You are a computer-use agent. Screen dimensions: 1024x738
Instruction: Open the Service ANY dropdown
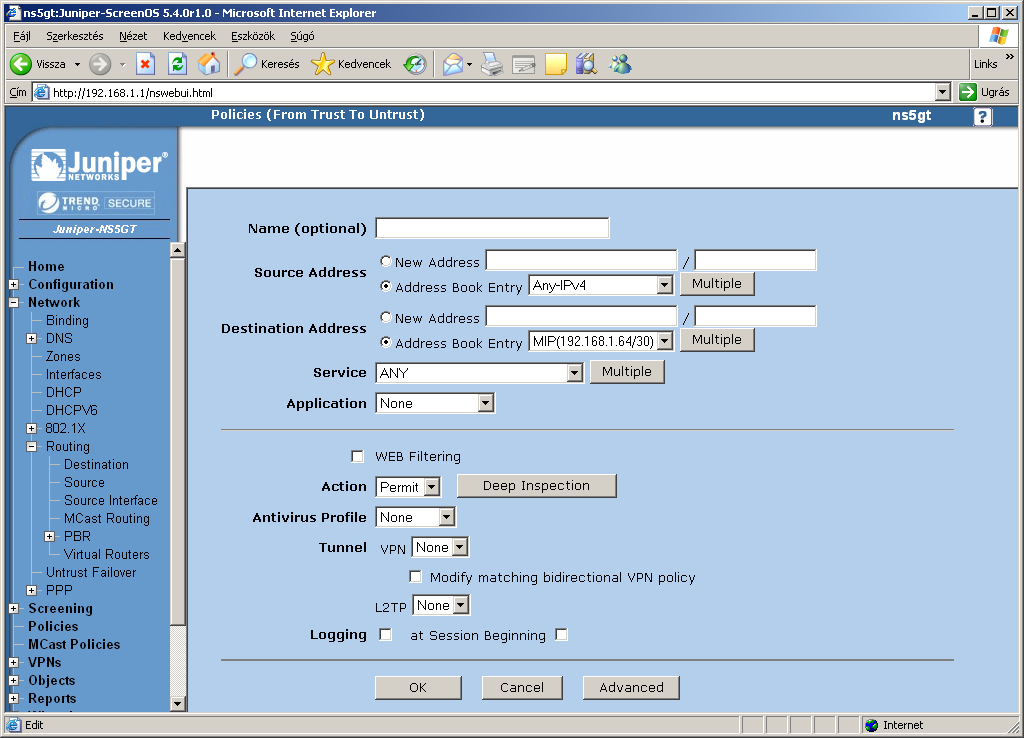pyautogui.click(x=574, y=373)
